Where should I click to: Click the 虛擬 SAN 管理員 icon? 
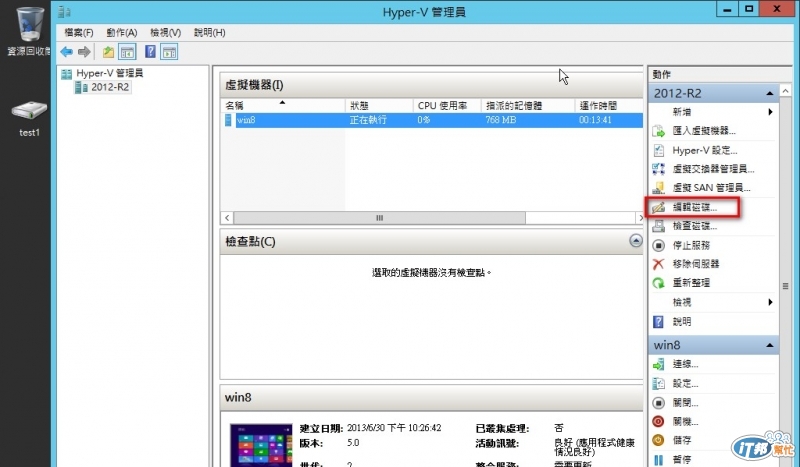tap(659, 188)
